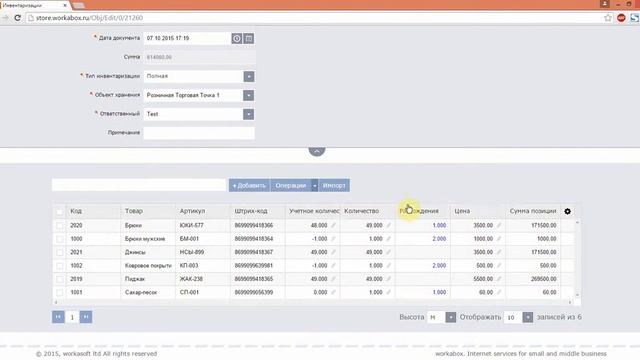
Task: Edit quantity pencil icon in row 1000
Action: pyautogui.click(x=388, y=239)
